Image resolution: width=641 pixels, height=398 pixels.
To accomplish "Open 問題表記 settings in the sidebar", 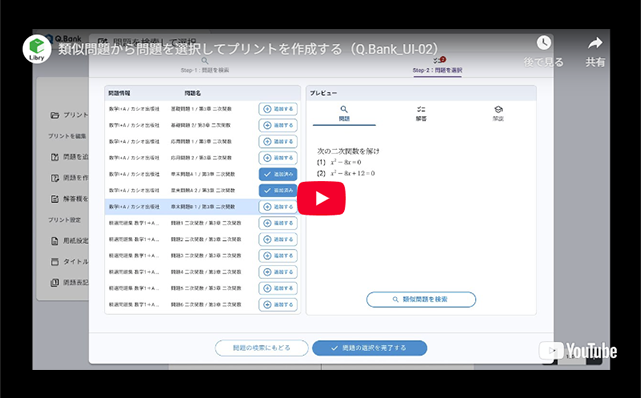I will (x=69, y=282).
